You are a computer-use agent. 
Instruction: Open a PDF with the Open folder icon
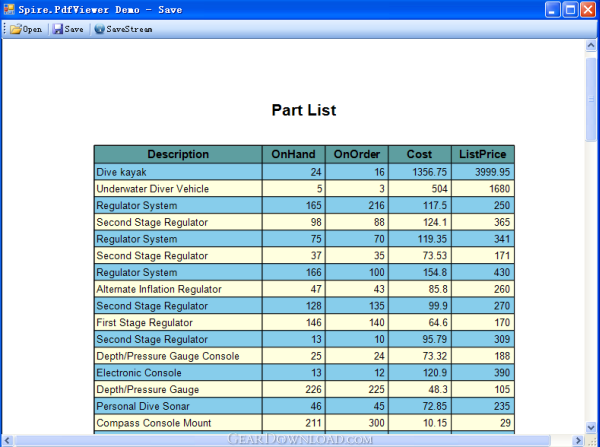[x=16, y=29]
